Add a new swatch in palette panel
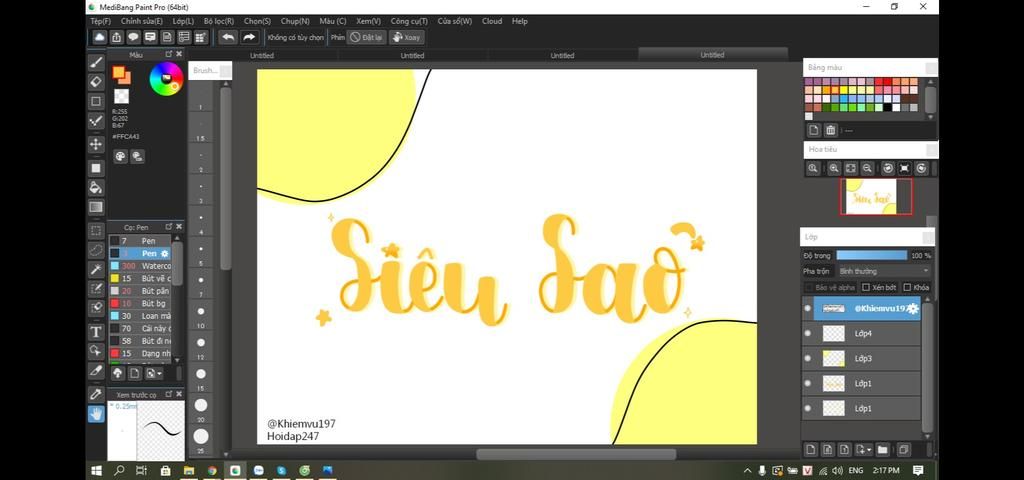Image resolution: width=1024 pixels, height=480 pixels. 814,130
